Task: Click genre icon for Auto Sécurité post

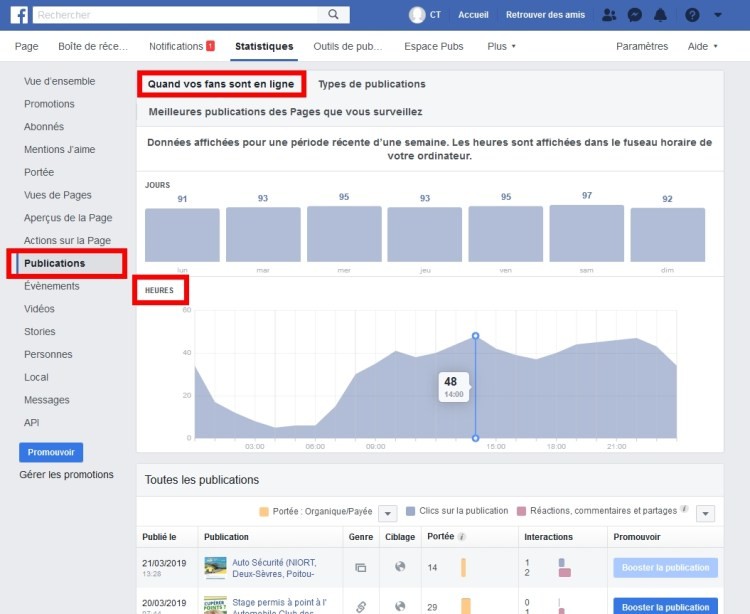Action: pos(361,568)
